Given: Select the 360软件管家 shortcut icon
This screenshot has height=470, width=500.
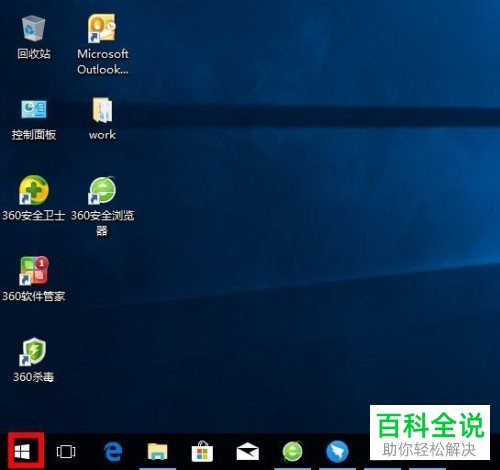Looking at the screenshot, I should coord(34,270).
